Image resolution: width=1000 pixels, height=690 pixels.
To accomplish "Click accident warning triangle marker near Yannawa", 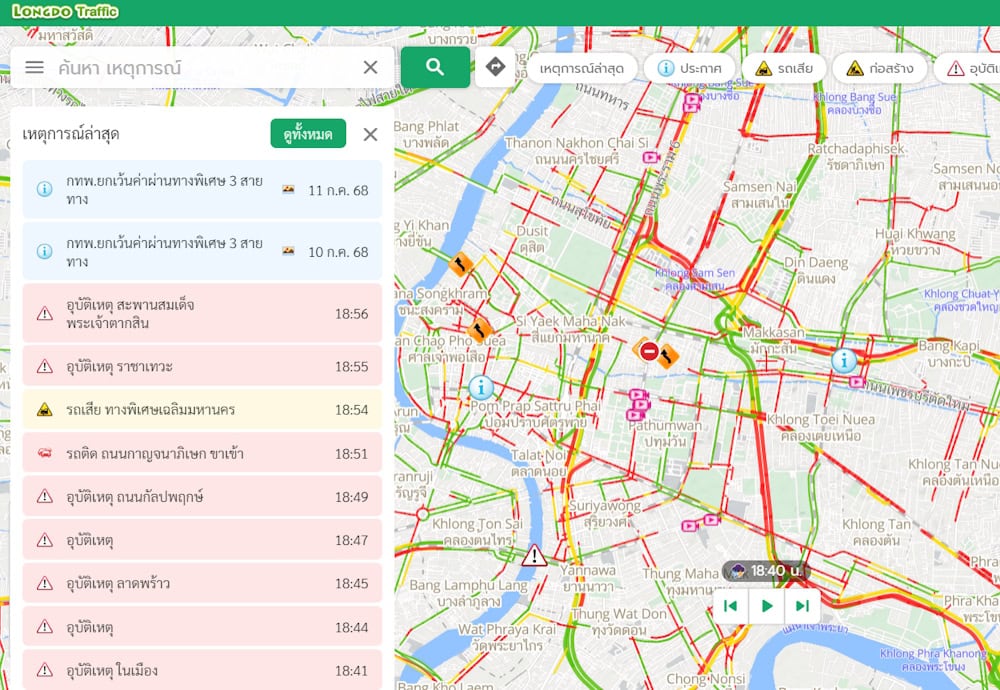I will 534,556.
